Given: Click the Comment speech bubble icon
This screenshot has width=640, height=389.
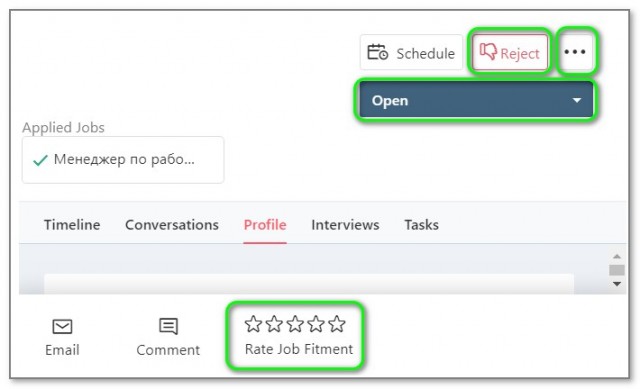Looking at the screenshot, I should 168,326.
